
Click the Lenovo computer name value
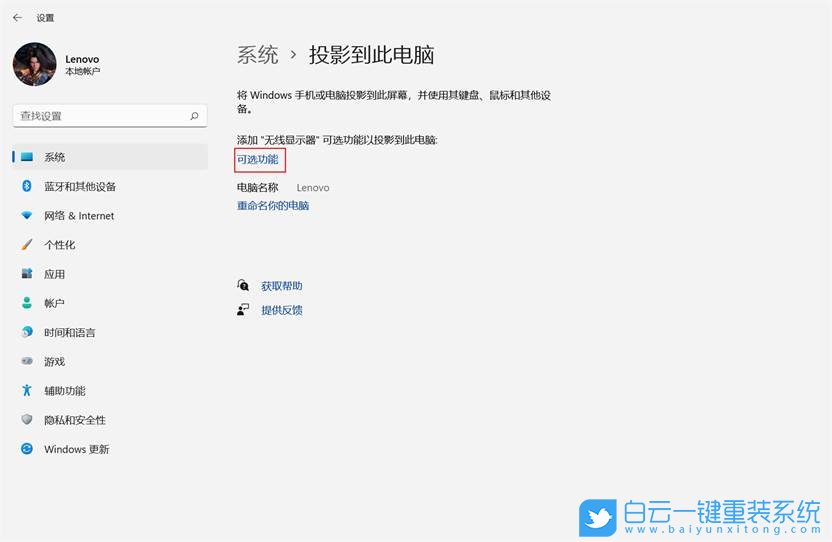[313, 187]
